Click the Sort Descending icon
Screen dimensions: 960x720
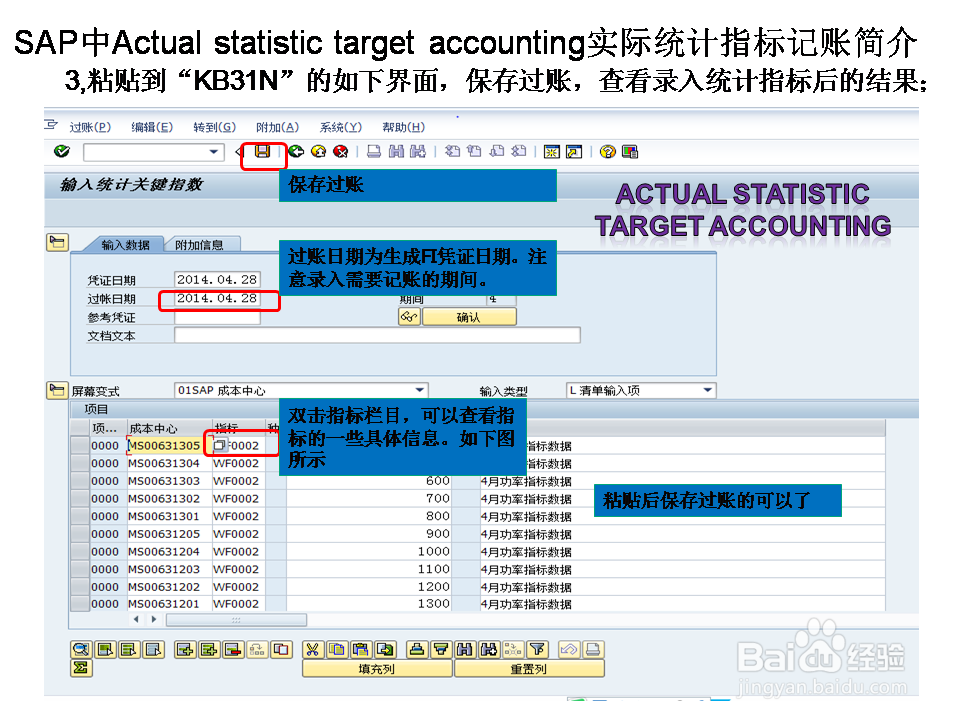[441, 650]
